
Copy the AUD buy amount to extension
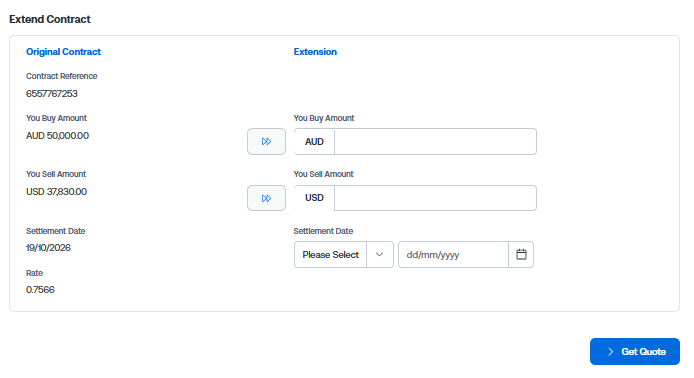click(266, 142)
